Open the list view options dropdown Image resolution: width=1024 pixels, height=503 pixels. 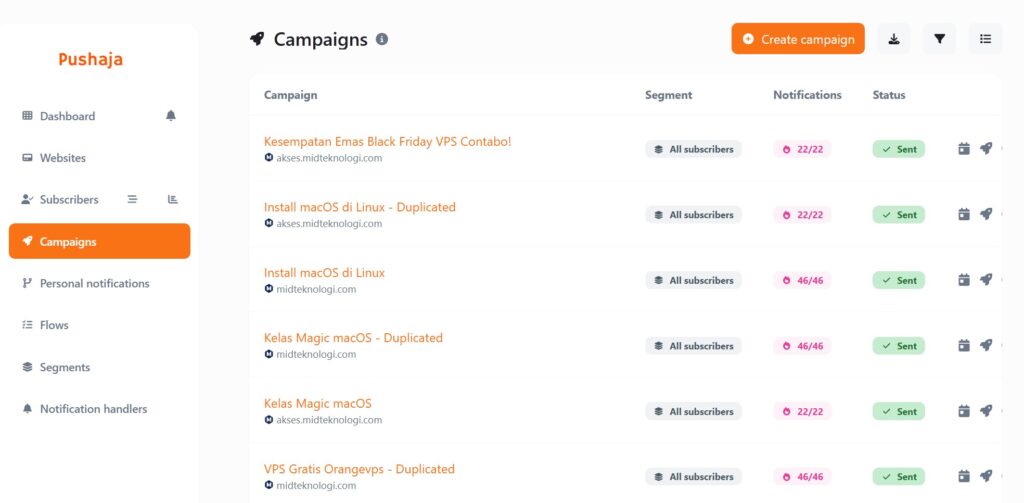point(985,39)
